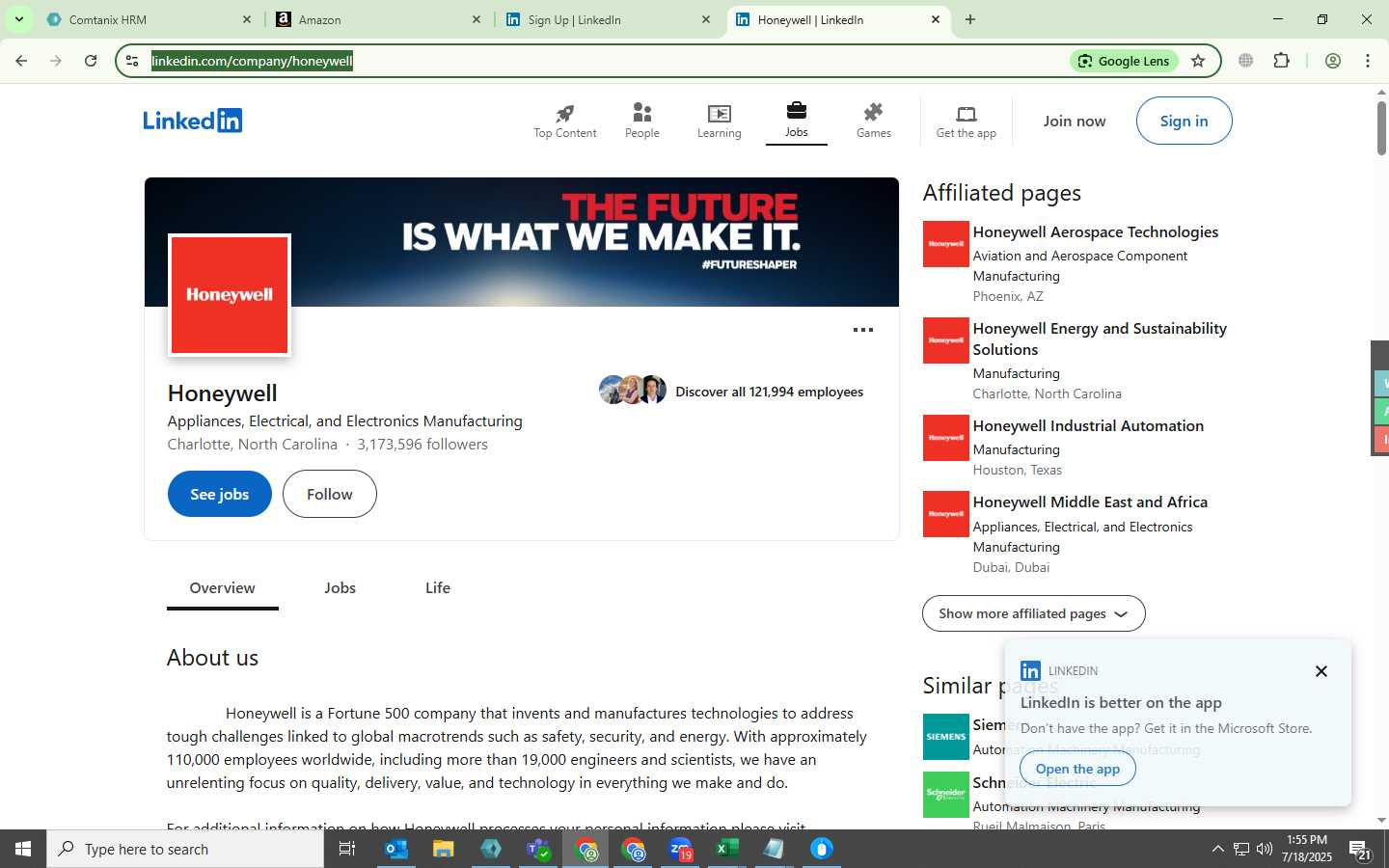Click the Join now link

click(1075, 121)
